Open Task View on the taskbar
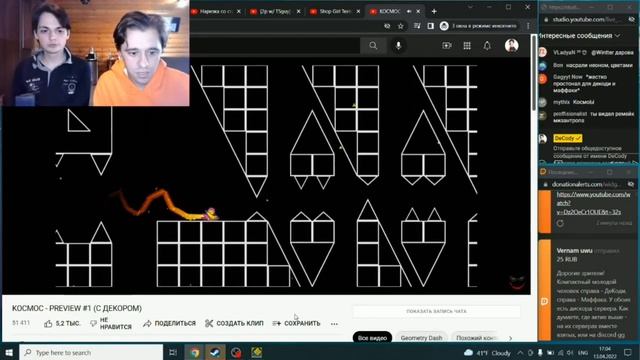Image resolution: width=640 pixels, height=360 pixels. (173, 352)
